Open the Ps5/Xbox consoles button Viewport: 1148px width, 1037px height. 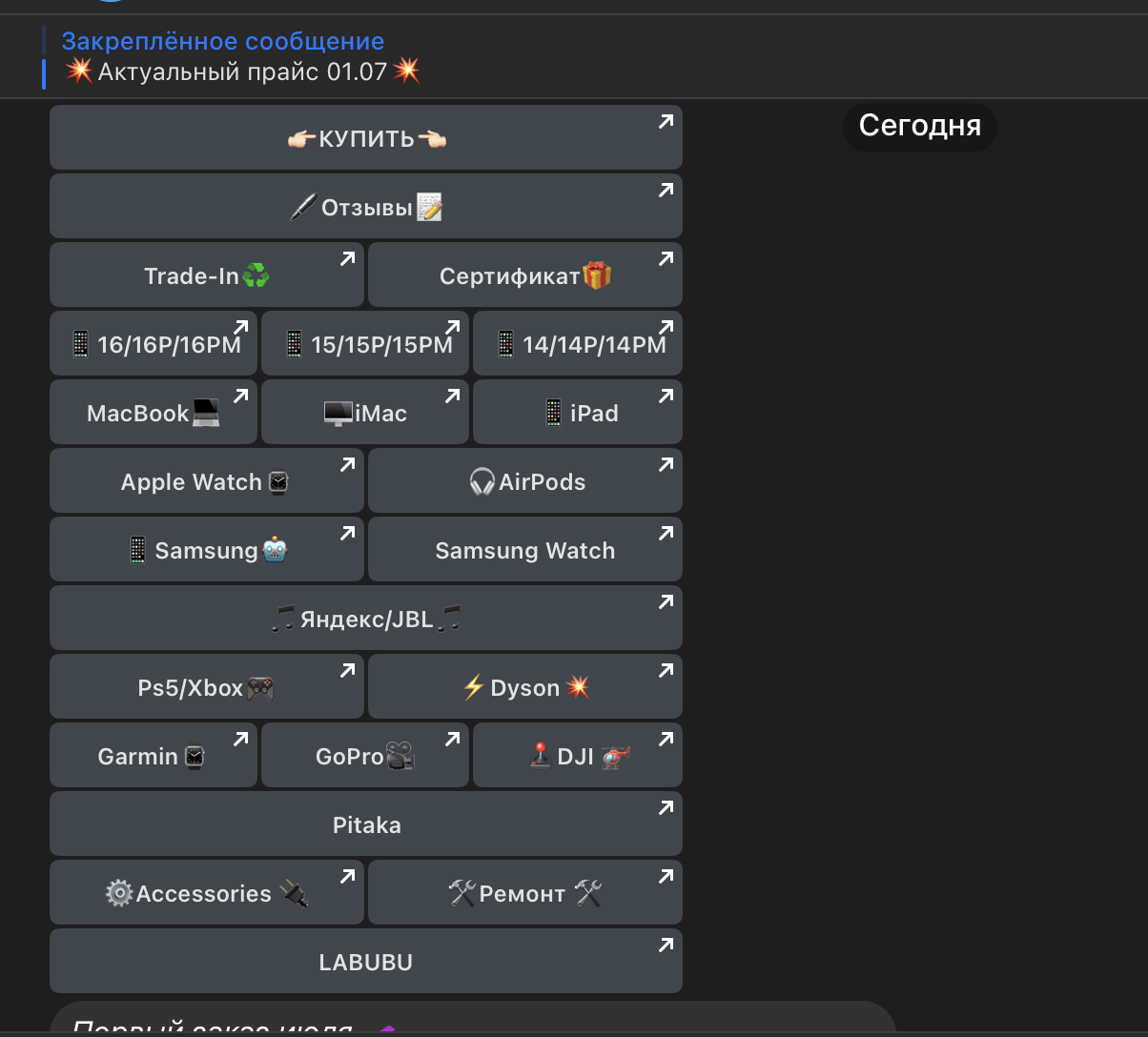[x=206, y=687]
